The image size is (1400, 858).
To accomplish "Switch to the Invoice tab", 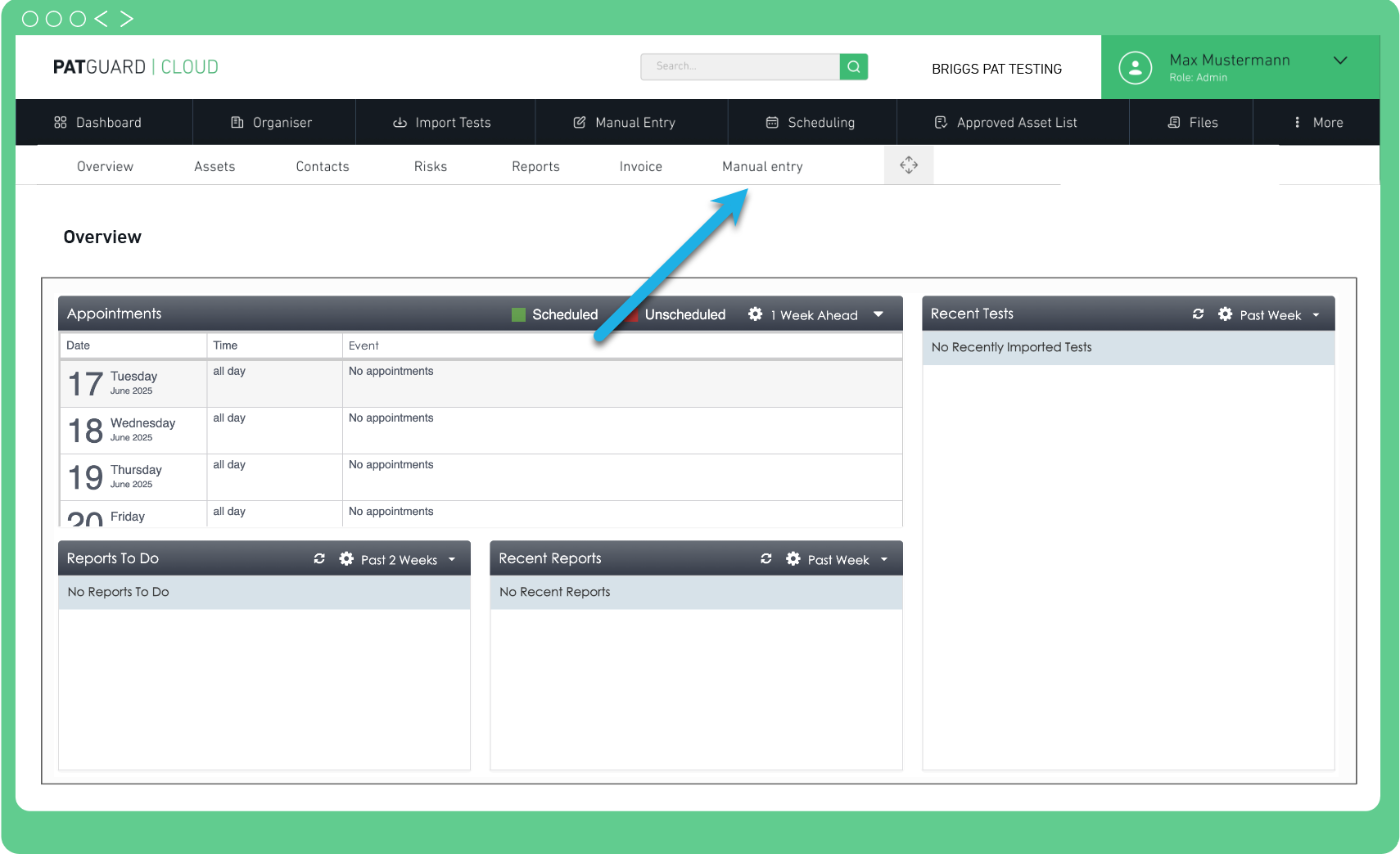I will (x=640, y=166).
